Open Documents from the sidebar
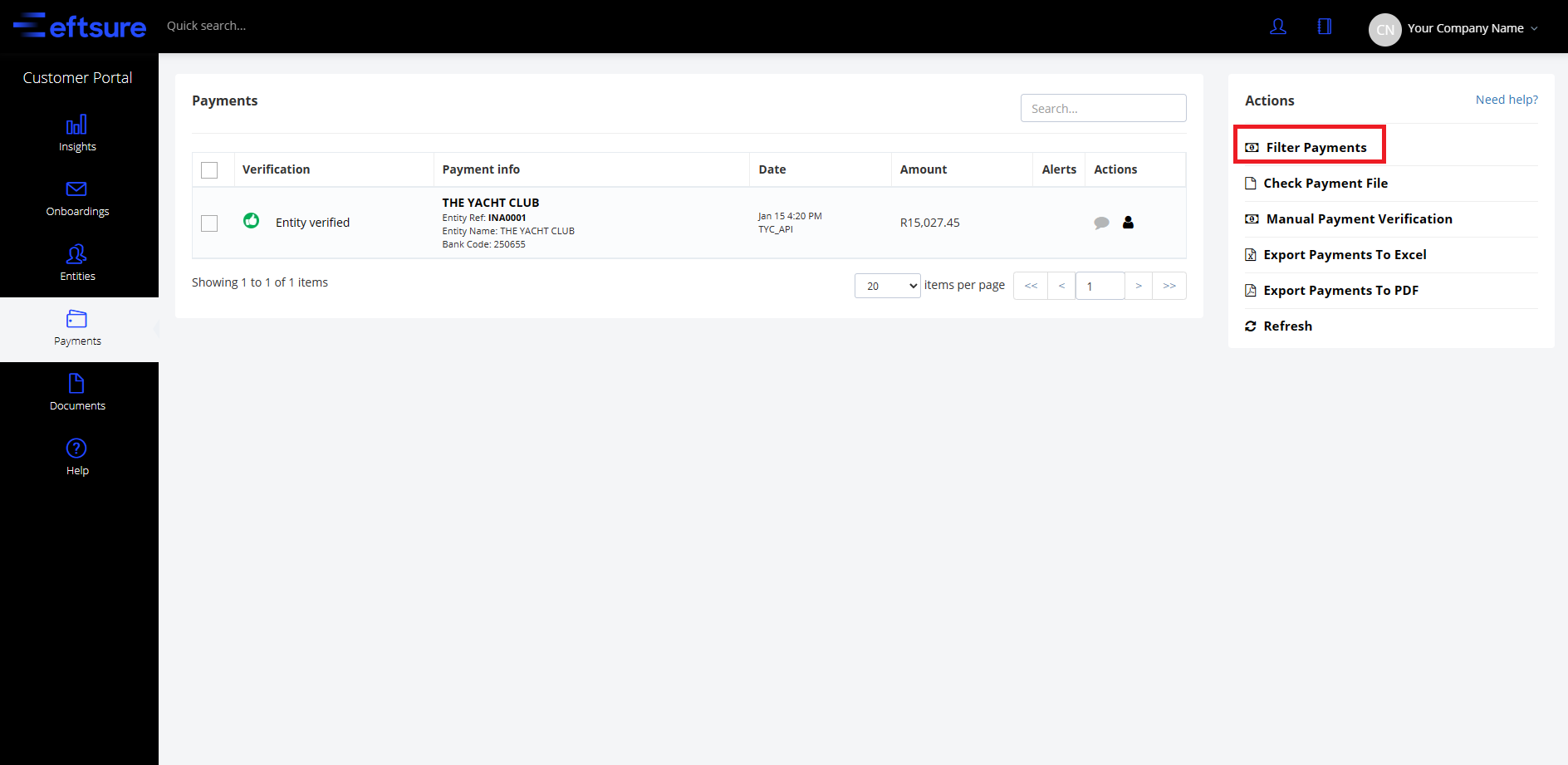The image size is (1568, 765). (77, 393)
